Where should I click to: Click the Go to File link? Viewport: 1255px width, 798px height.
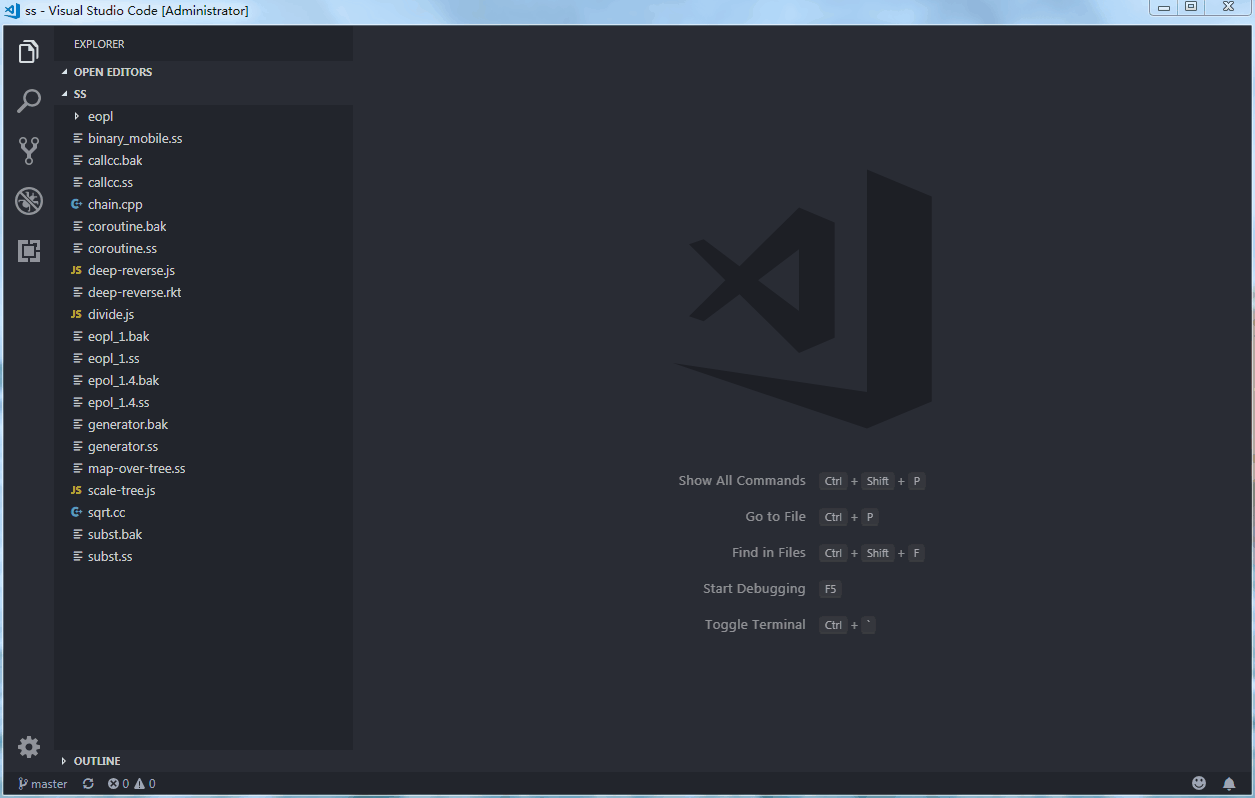click(775, 516)
